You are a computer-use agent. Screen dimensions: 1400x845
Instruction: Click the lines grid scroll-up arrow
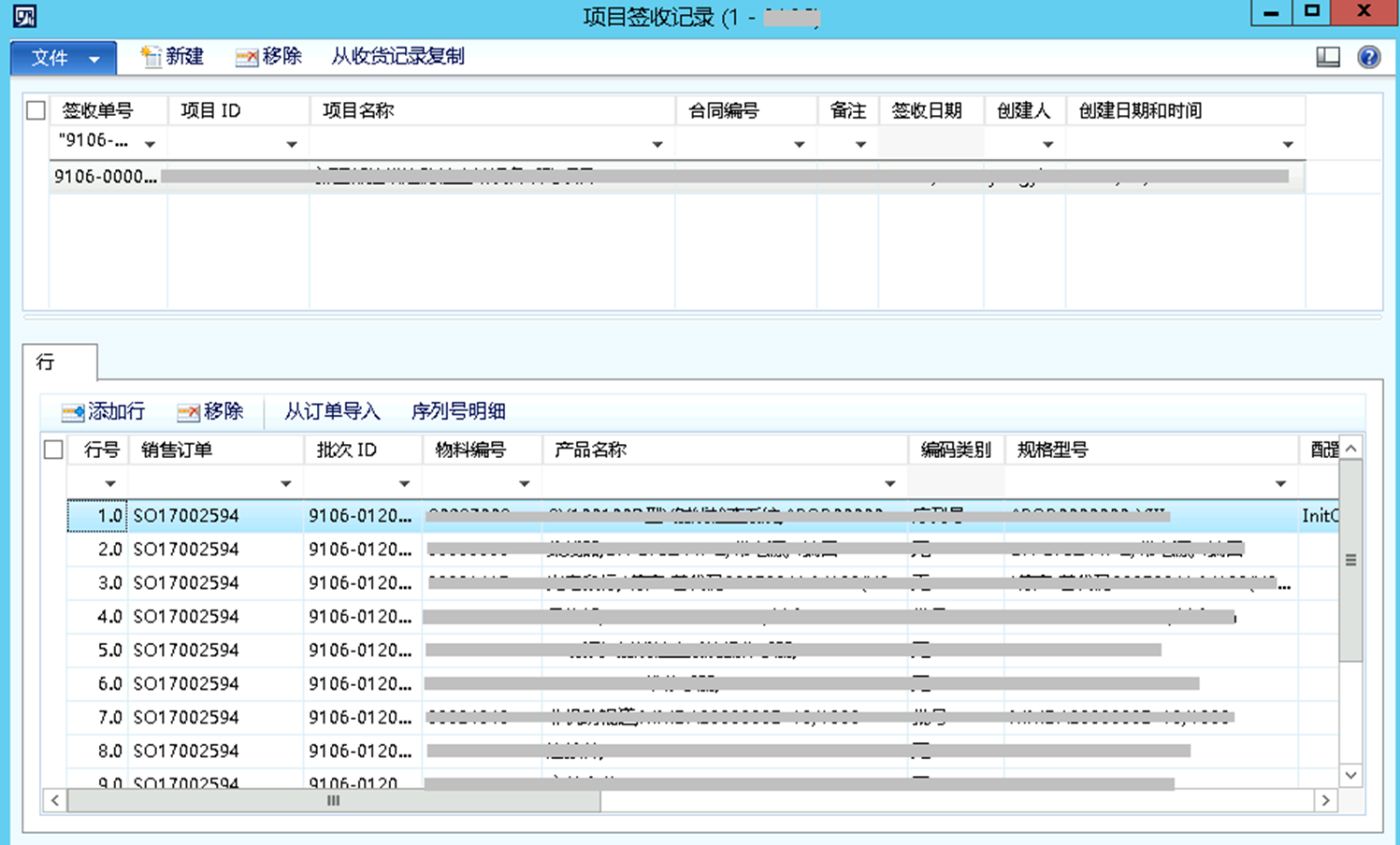click(1350, 449)
